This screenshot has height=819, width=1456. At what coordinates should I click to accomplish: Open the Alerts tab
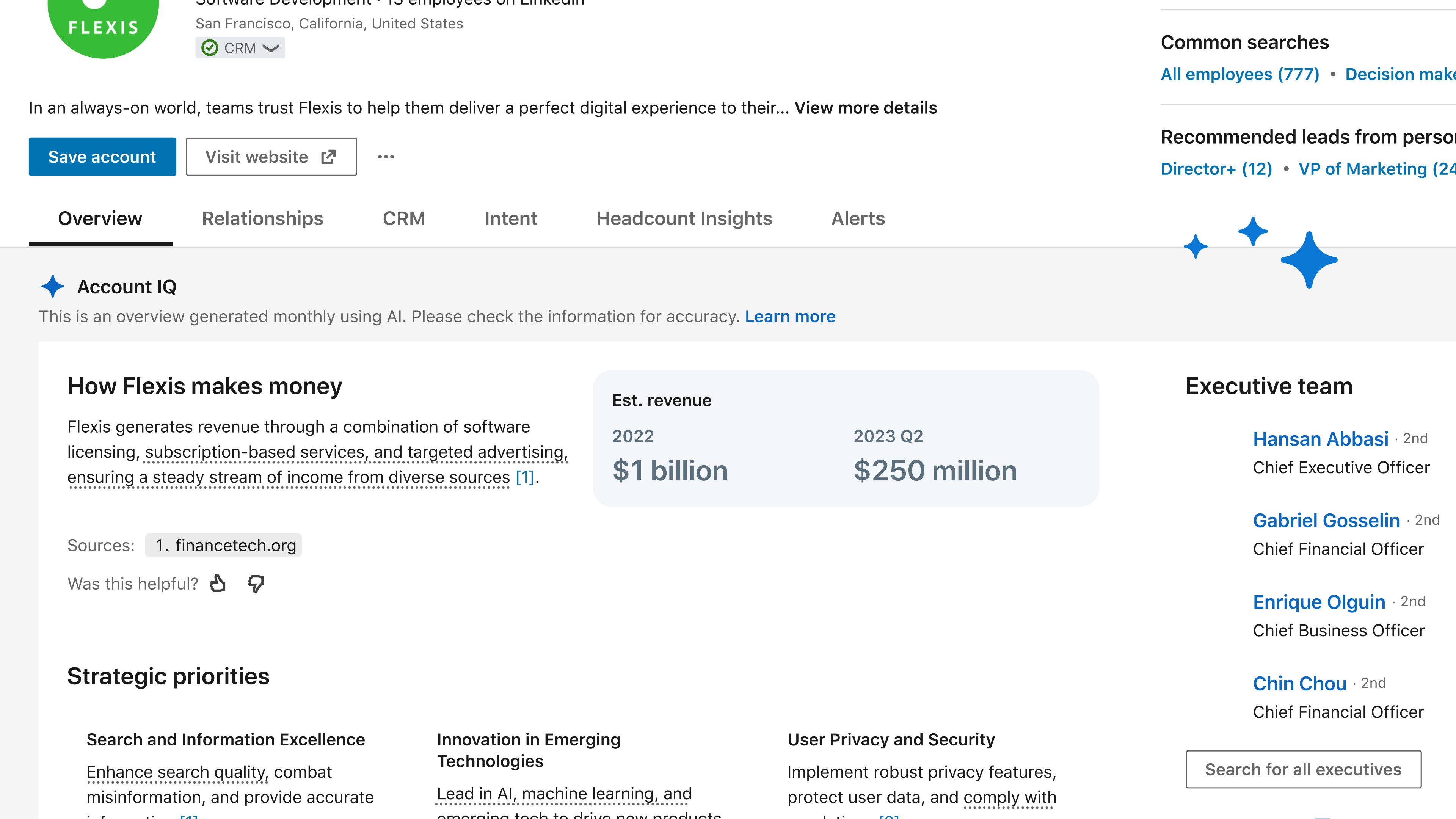pos(857,218)
